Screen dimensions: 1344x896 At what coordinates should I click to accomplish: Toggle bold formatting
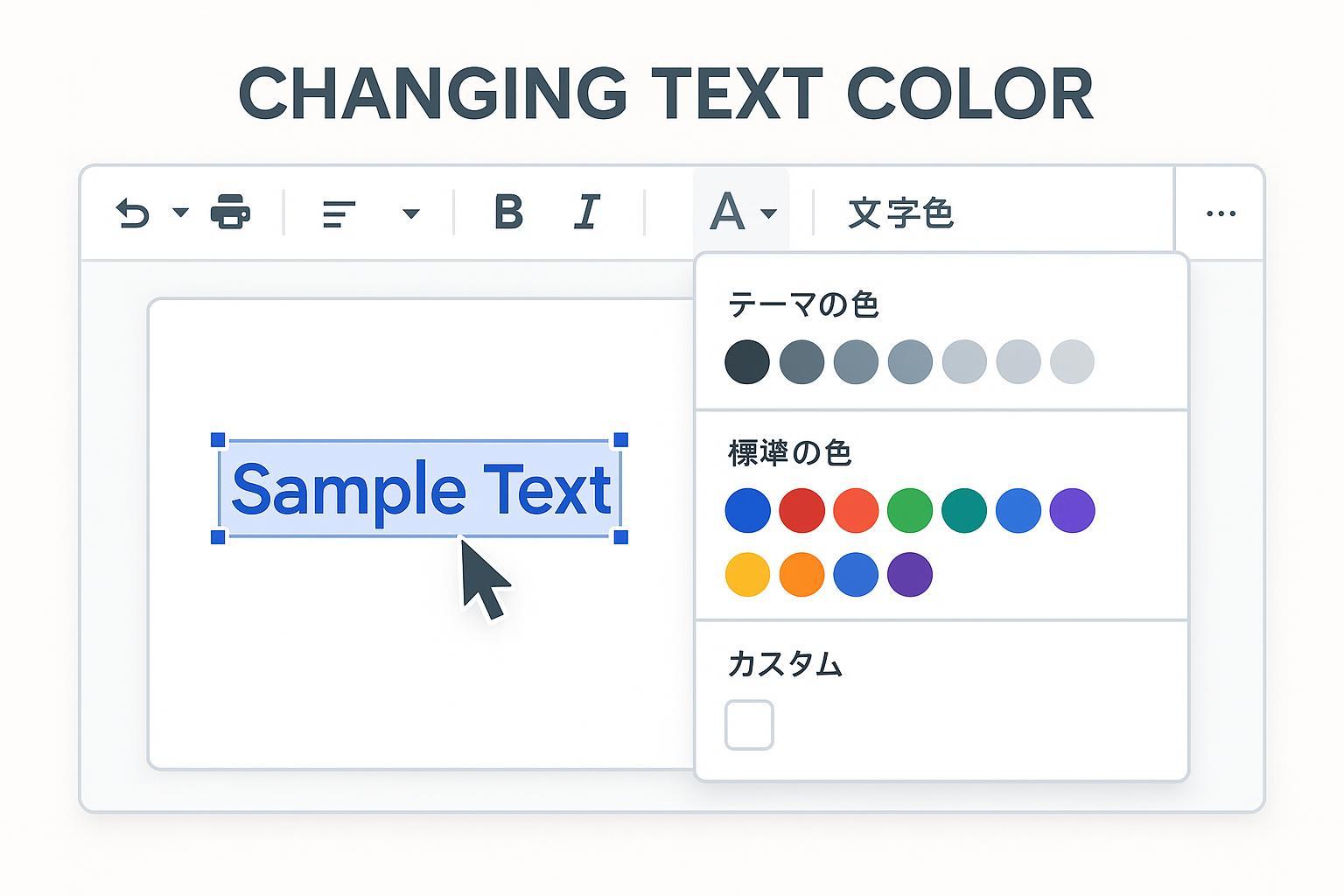tap(508, 212)
